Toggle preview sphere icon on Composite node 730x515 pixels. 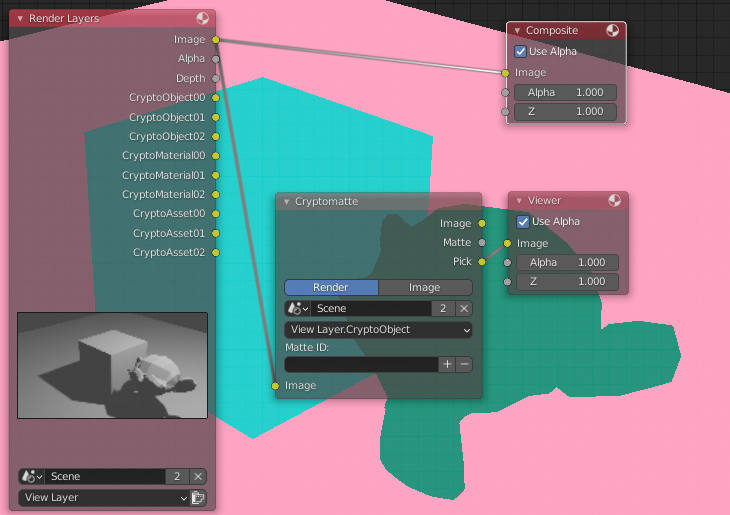click(613, 31)
